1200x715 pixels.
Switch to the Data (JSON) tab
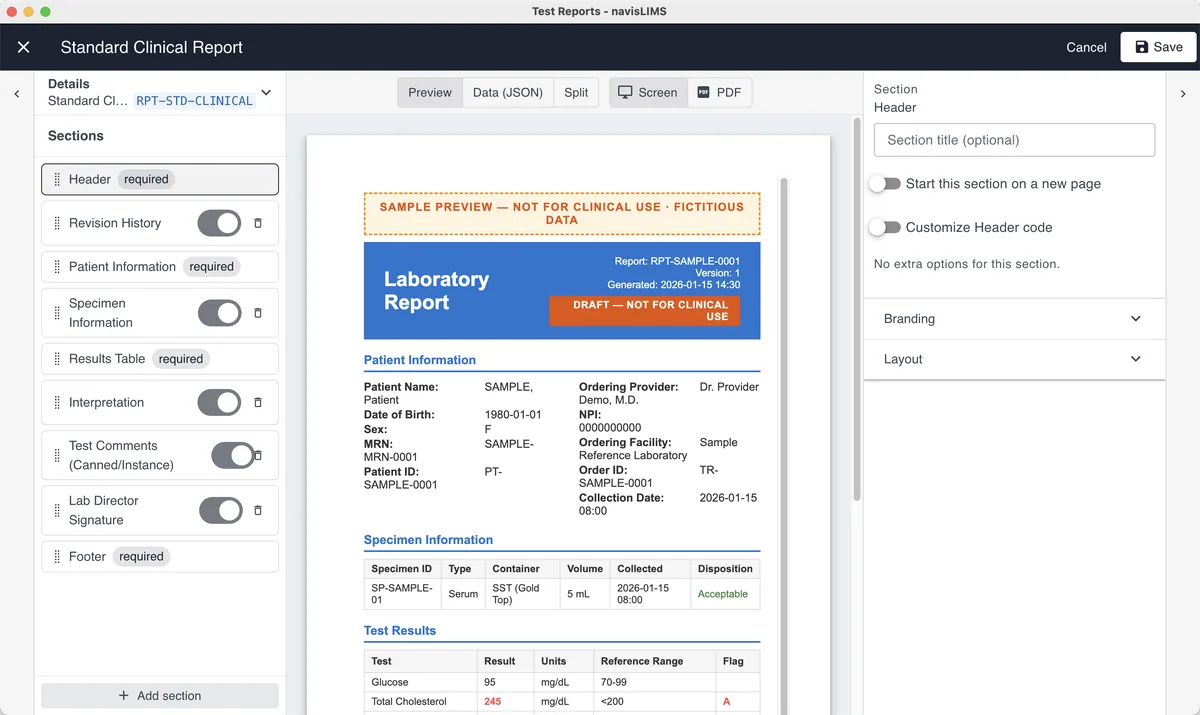[x=508, y=92]
